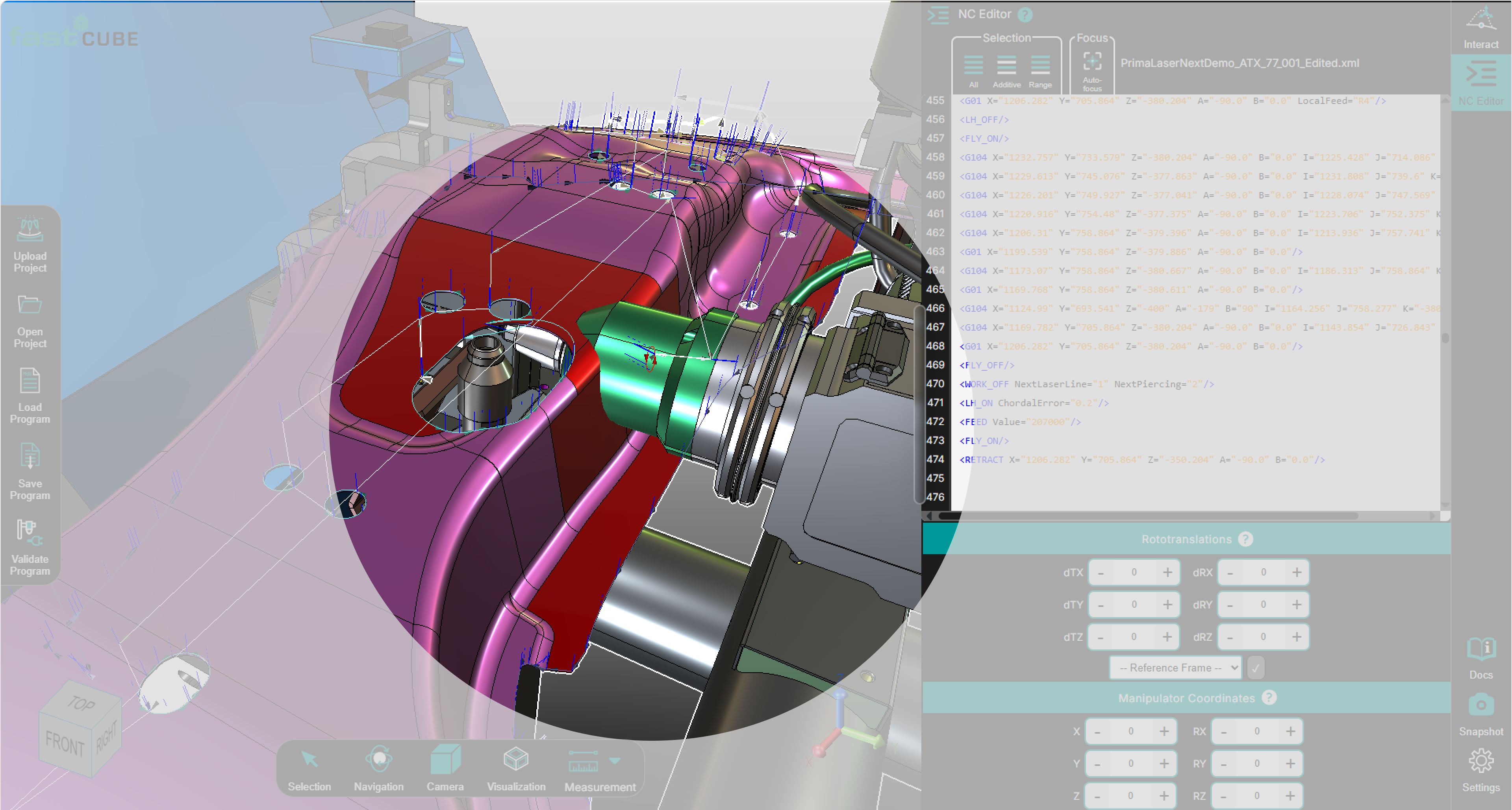The width and height of the screenshot is (1512, 810).
Task: Confirm the reference frame with the checkmark button
Action: [x=1256, y=668]
